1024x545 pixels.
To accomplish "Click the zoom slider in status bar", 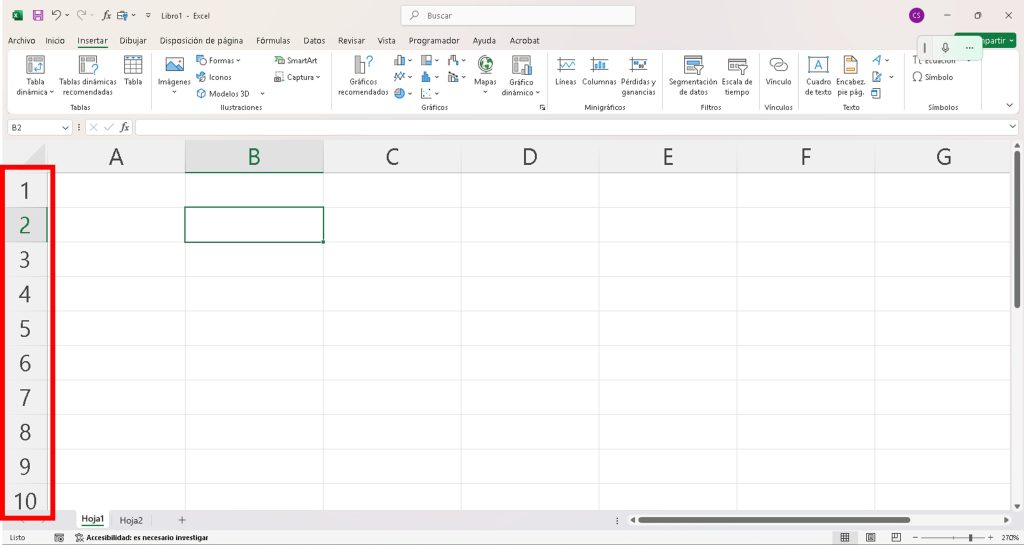I will 970,537.
